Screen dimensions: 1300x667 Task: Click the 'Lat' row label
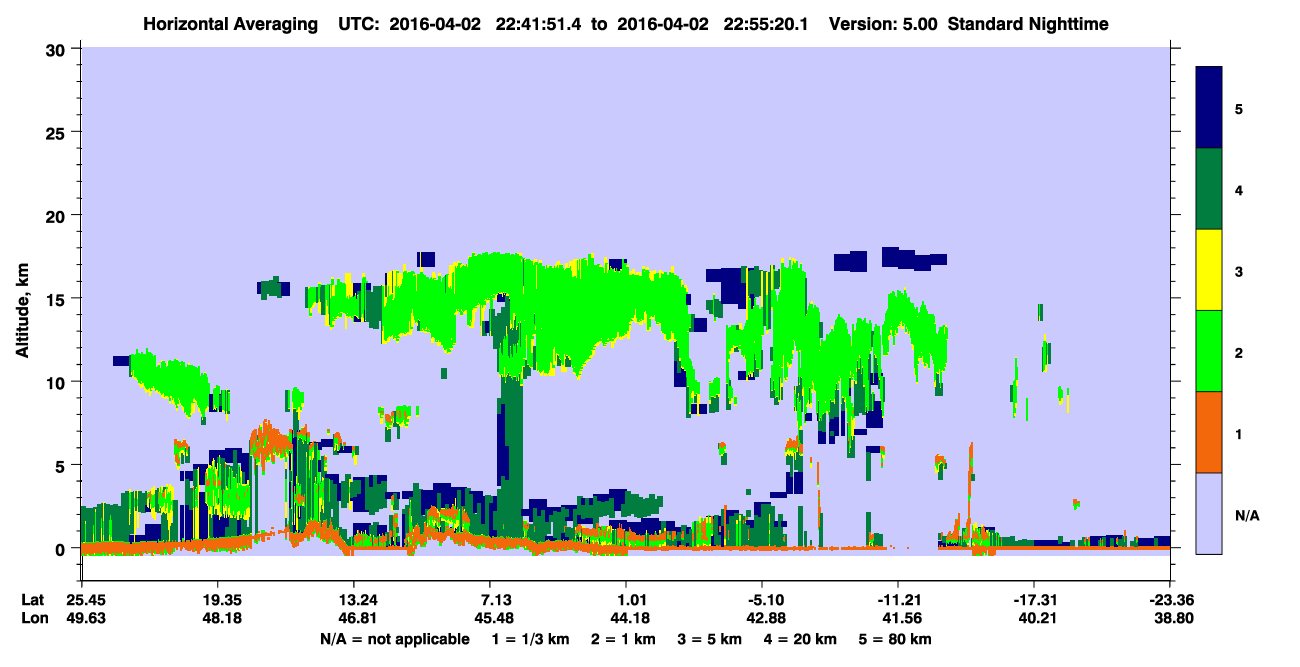33,600
